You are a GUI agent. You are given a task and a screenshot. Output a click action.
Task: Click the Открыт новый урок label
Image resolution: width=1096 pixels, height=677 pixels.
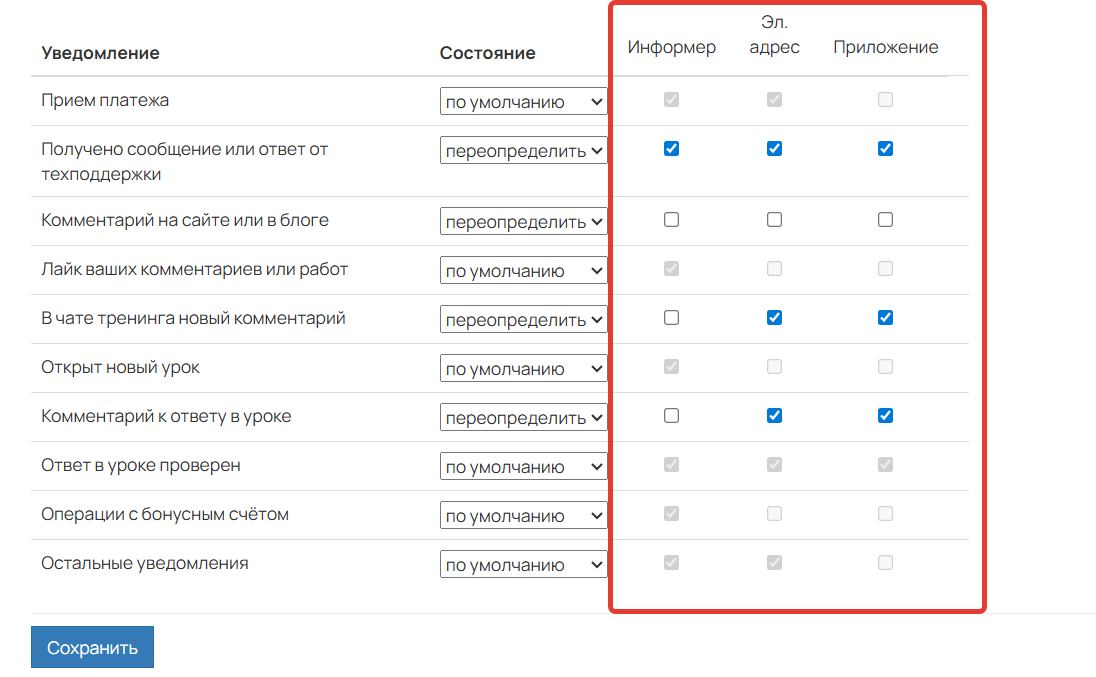point(120,367)
